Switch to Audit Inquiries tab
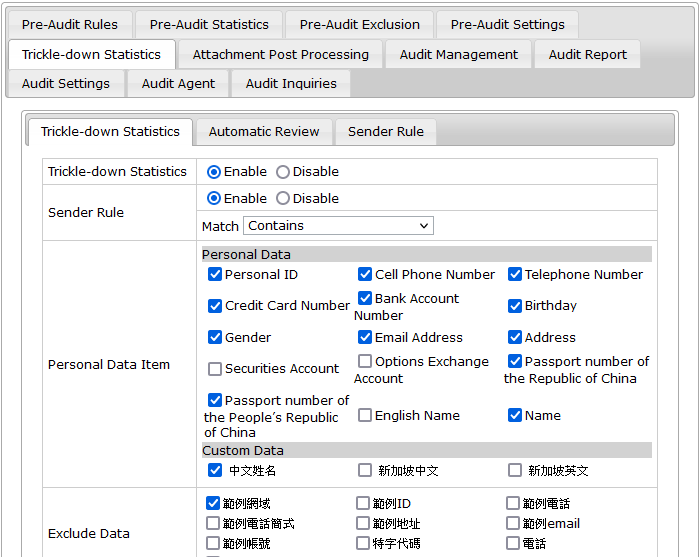 291,84
